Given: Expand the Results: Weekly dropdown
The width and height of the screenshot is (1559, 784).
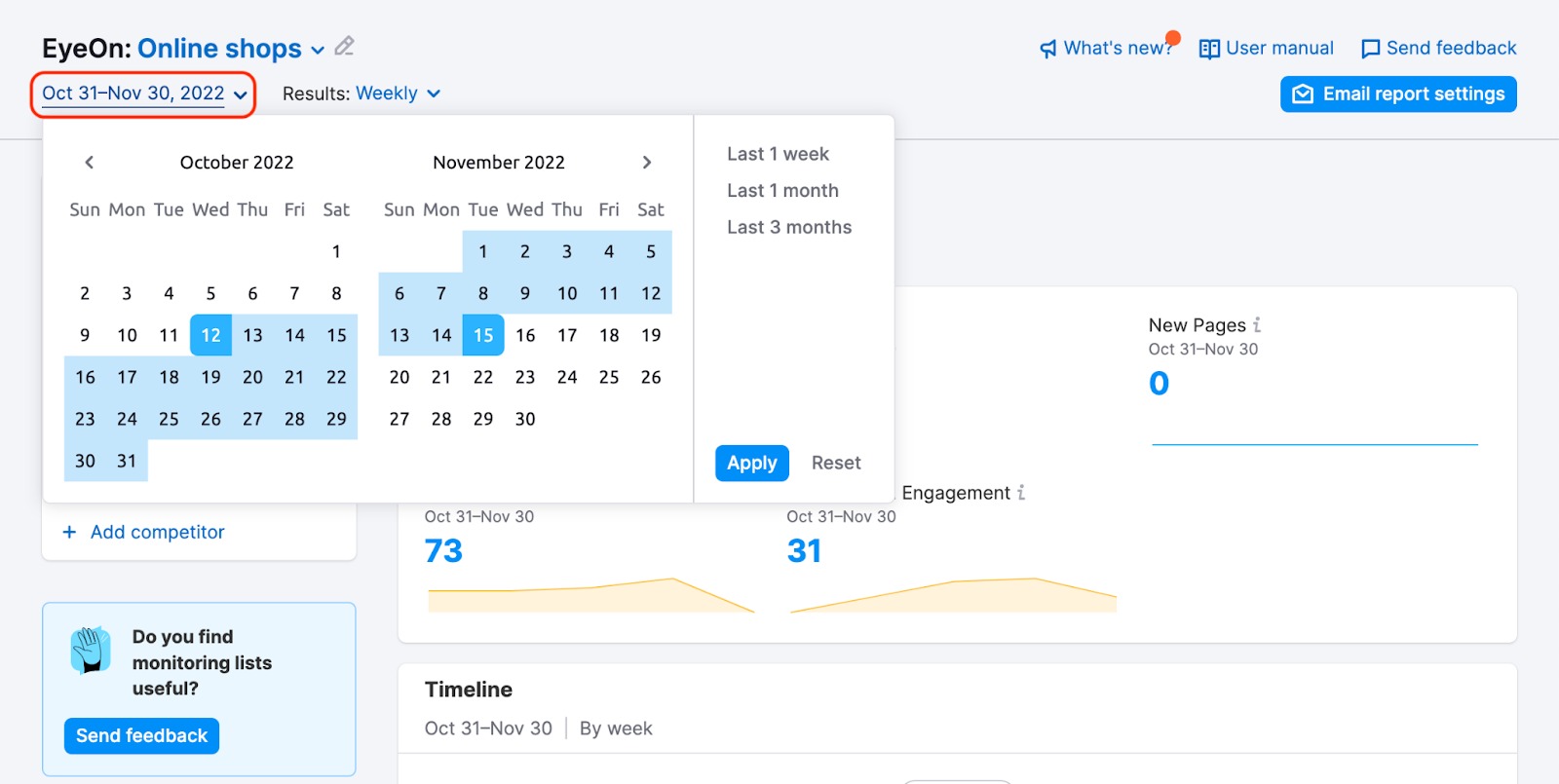Looking at the screenshot, I should (398, 93).
